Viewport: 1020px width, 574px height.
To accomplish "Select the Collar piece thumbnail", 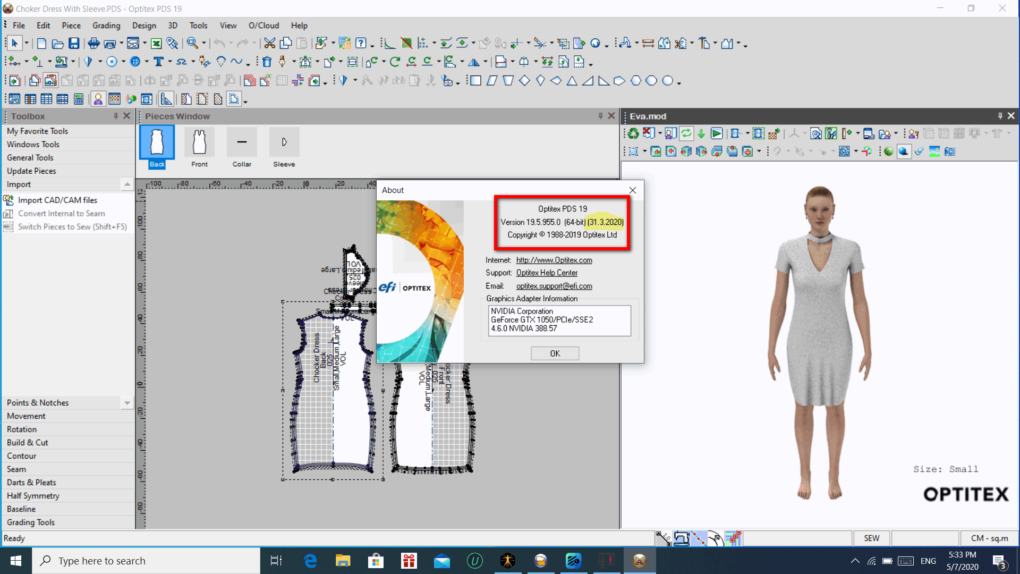I will pyautogui.click(x=241, y=146).
